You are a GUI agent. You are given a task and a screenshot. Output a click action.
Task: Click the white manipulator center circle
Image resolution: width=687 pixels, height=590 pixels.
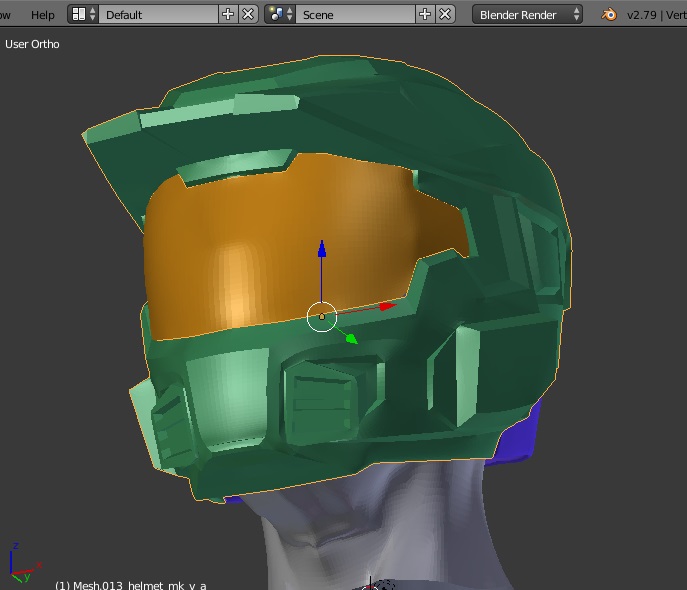click(322, 317)
